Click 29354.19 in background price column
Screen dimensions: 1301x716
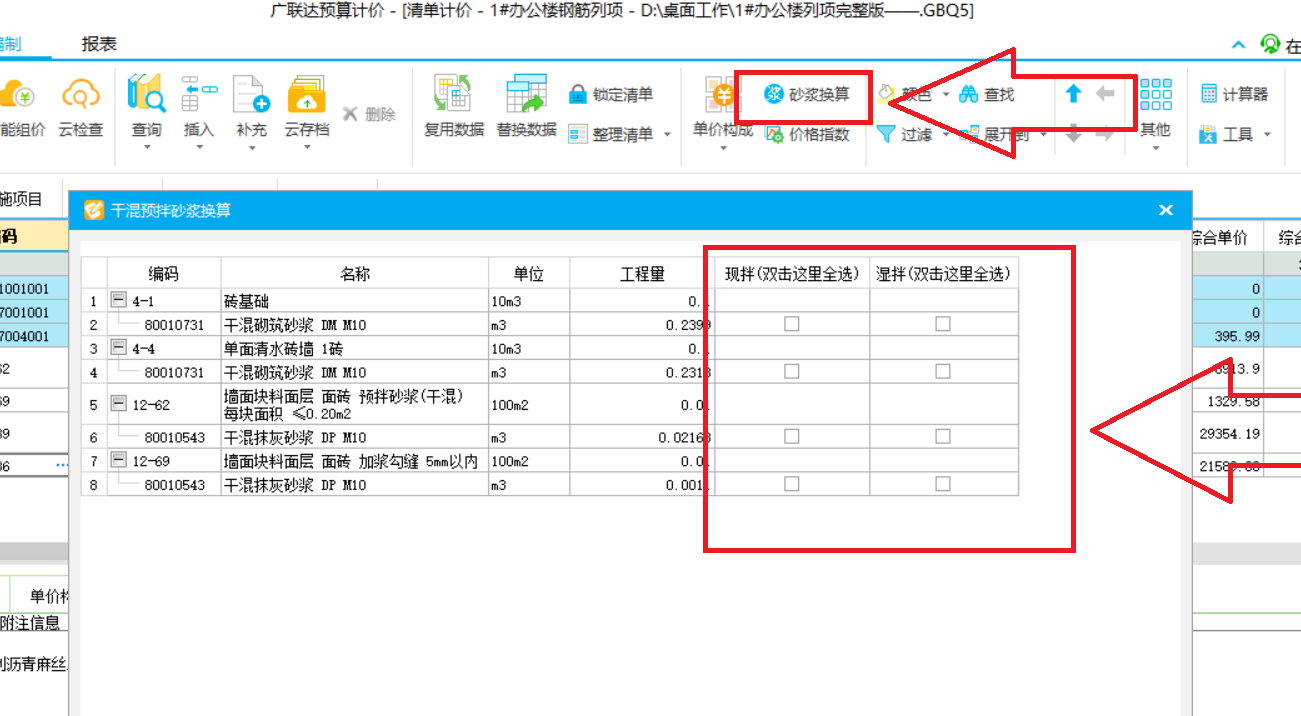[x=1230, y=434]
